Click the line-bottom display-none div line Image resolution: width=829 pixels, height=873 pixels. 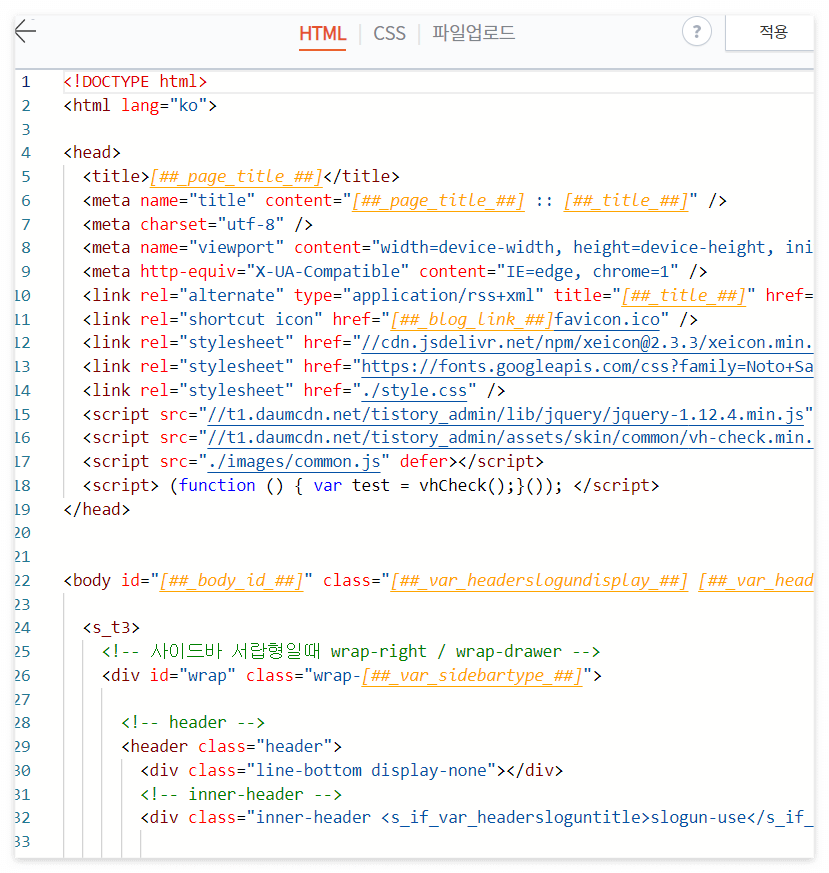352,771
